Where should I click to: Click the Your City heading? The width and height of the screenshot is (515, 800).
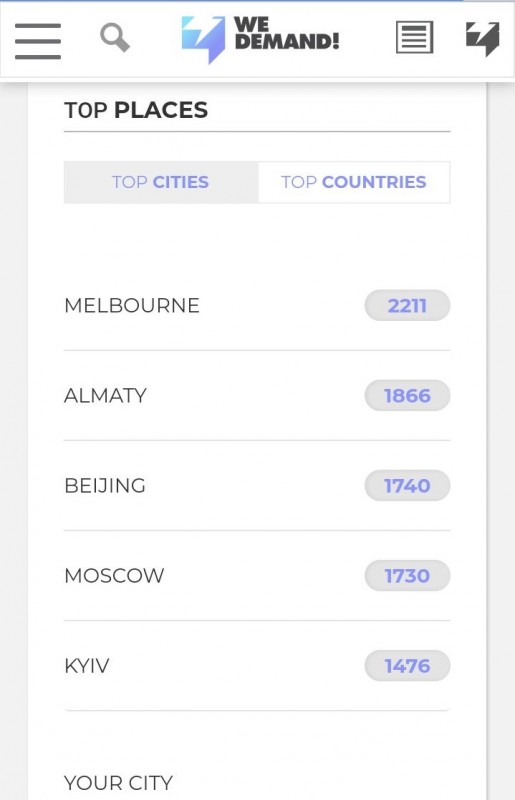(118, 783)
